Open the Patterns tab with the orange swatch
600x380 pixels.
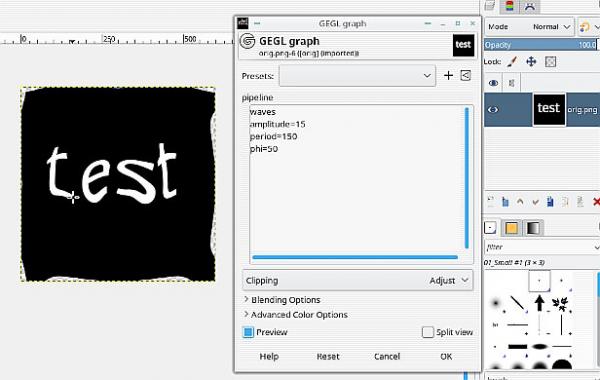click(x=512, y=228)
